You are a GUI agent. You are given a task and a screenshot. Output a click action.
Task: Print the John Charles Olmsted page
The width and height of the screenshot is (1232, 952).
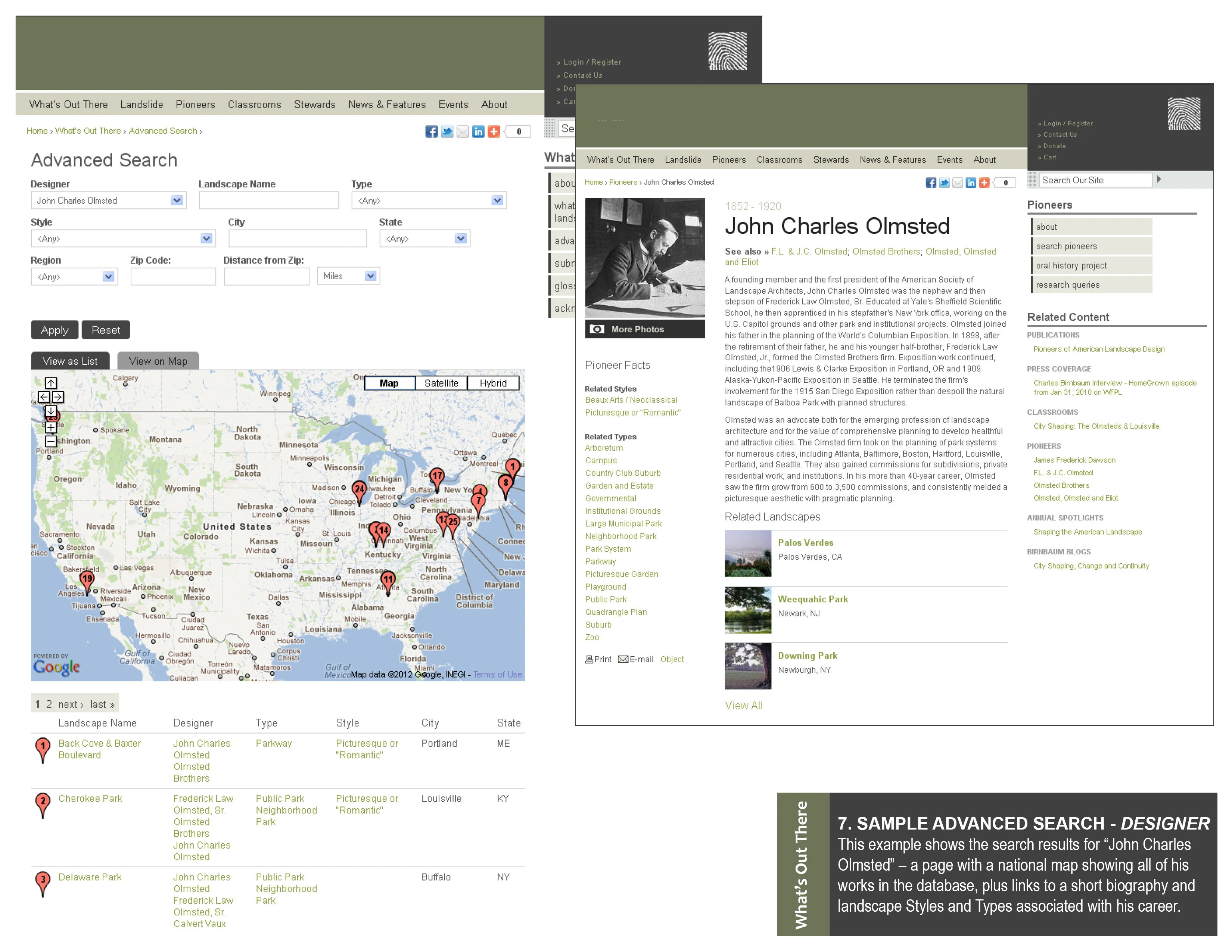click(598, 659)
